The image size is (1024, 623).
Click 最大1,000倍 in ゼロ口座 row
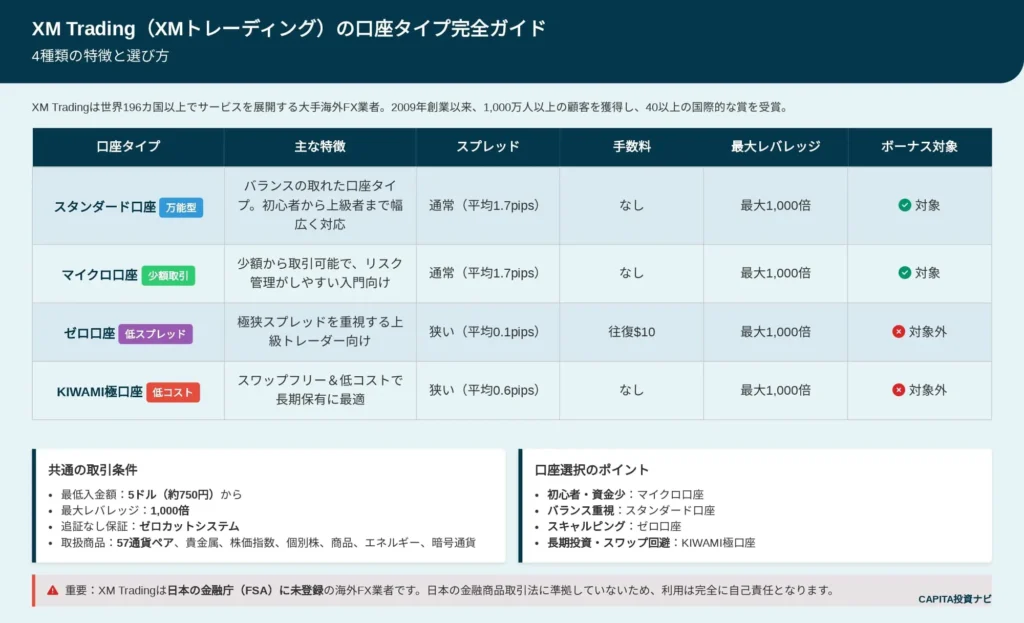pyautogui.click(x=775, y=331)
